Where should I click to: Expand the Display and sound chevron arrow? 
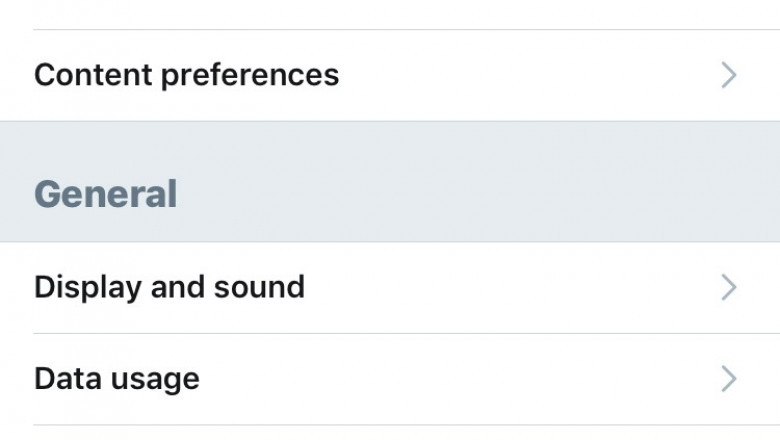coord(729,288)
